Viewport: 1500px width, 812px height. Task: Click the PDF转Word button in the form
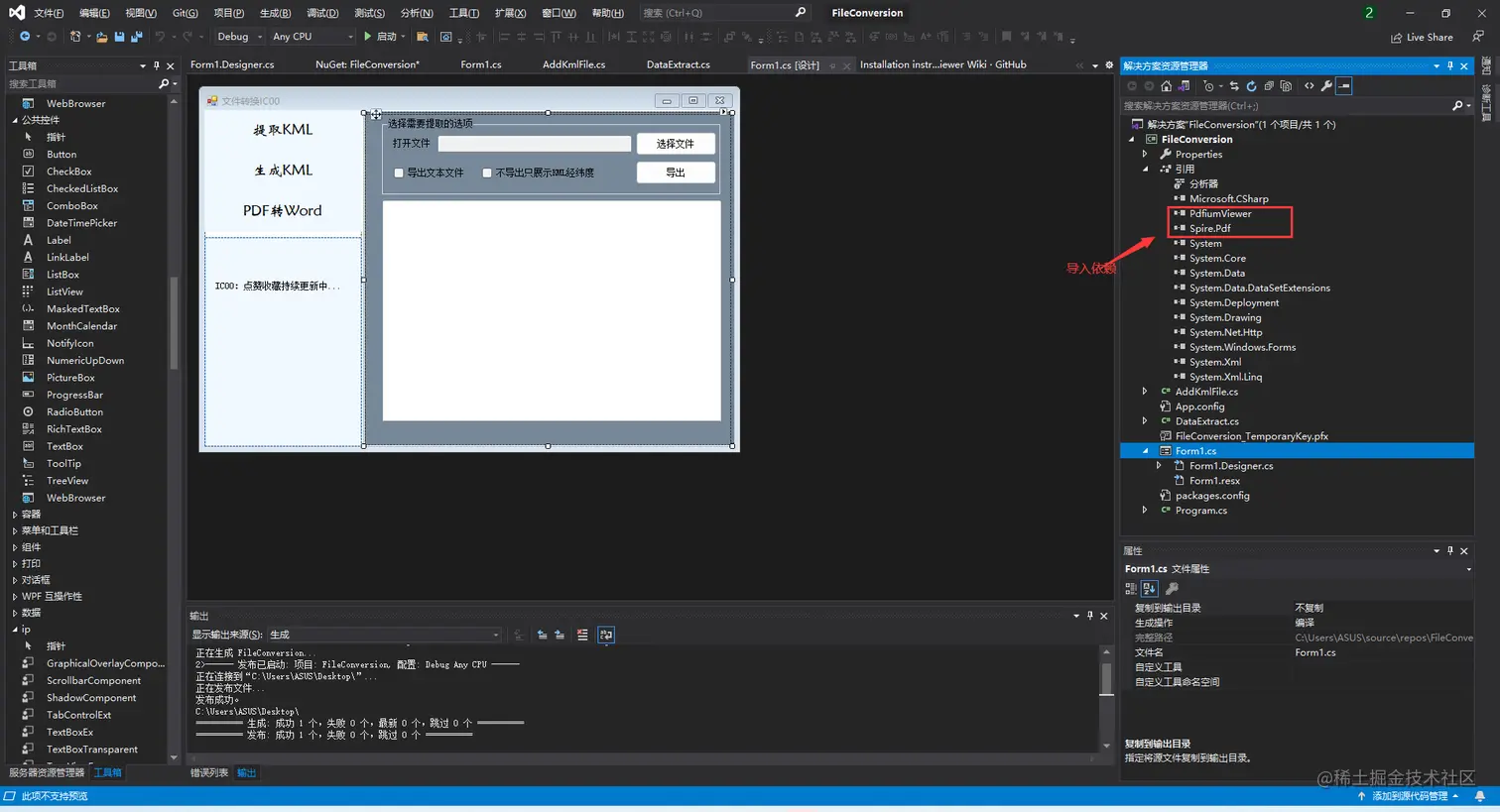(283, 210)
